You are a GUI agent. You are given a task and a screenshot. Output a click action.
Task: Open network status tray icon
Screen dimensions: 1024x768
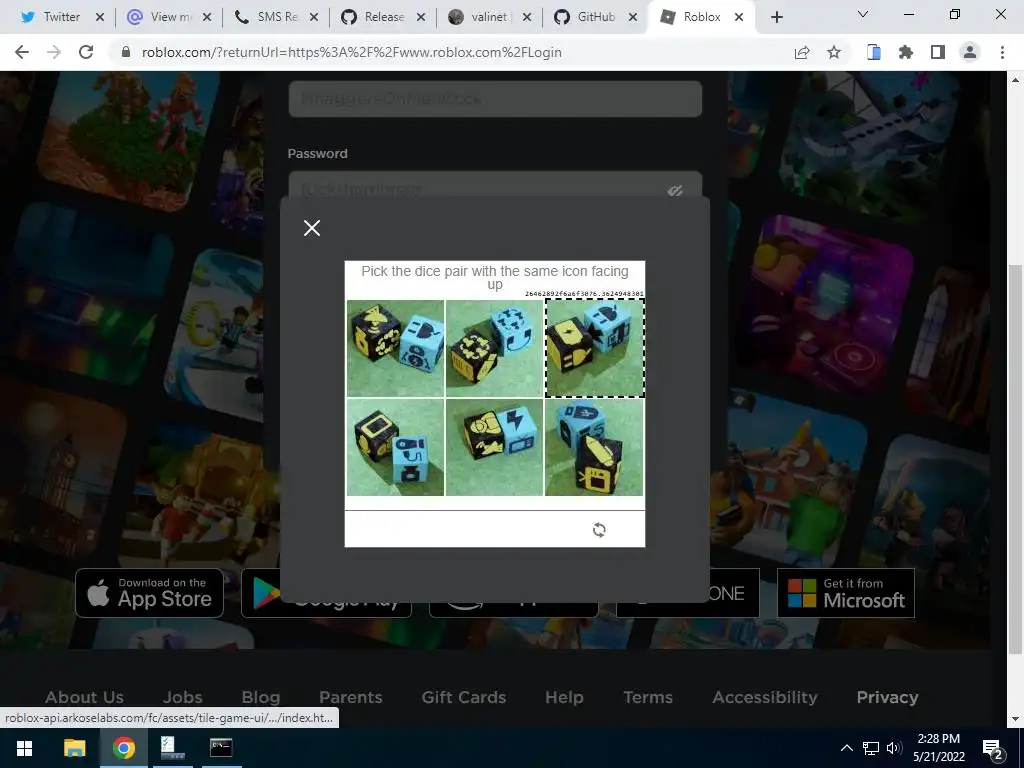pos(871,748)
